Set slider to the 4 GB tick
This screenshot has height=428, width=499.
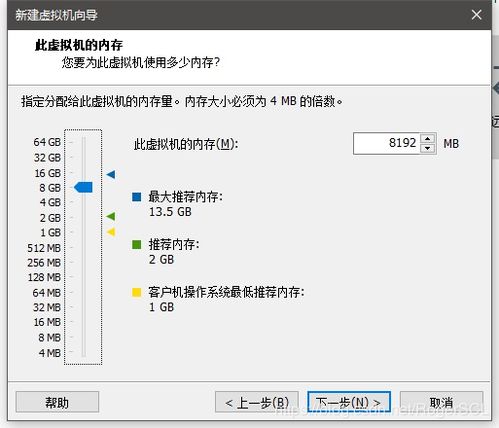pos(83,202)
